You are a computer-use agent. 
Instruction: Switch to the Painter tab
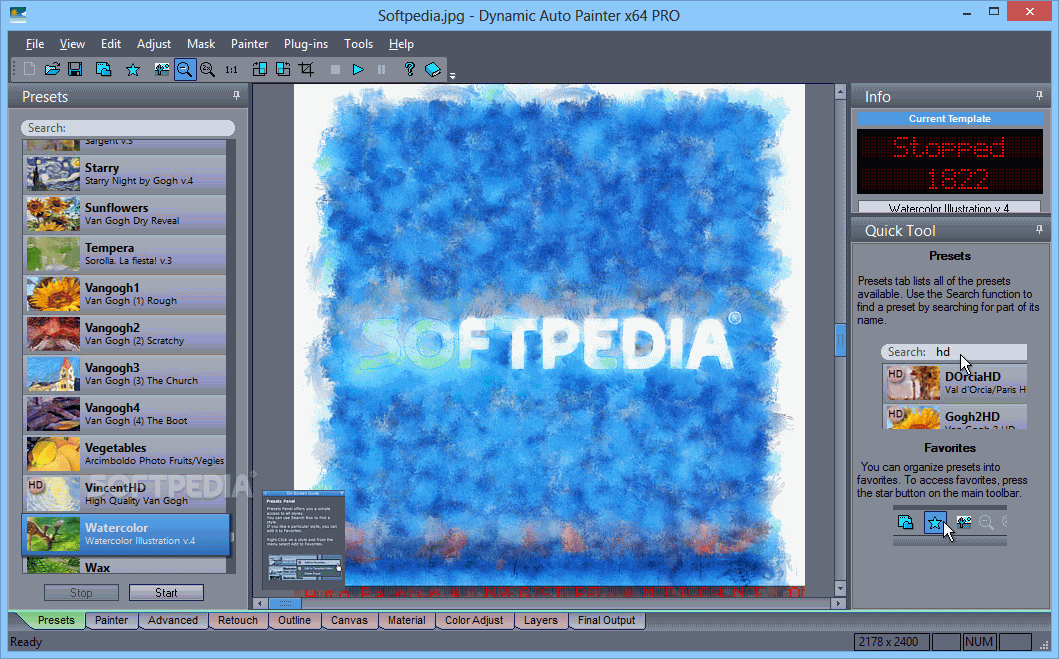111,620
